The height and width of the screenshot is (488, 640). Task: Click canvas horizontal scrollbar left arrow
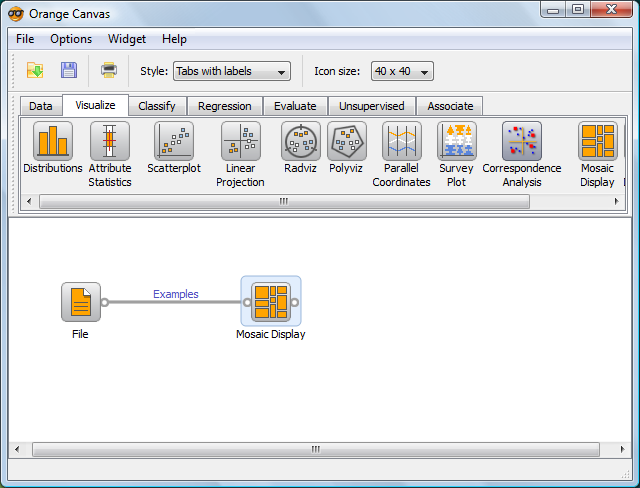tap(17, 449)
